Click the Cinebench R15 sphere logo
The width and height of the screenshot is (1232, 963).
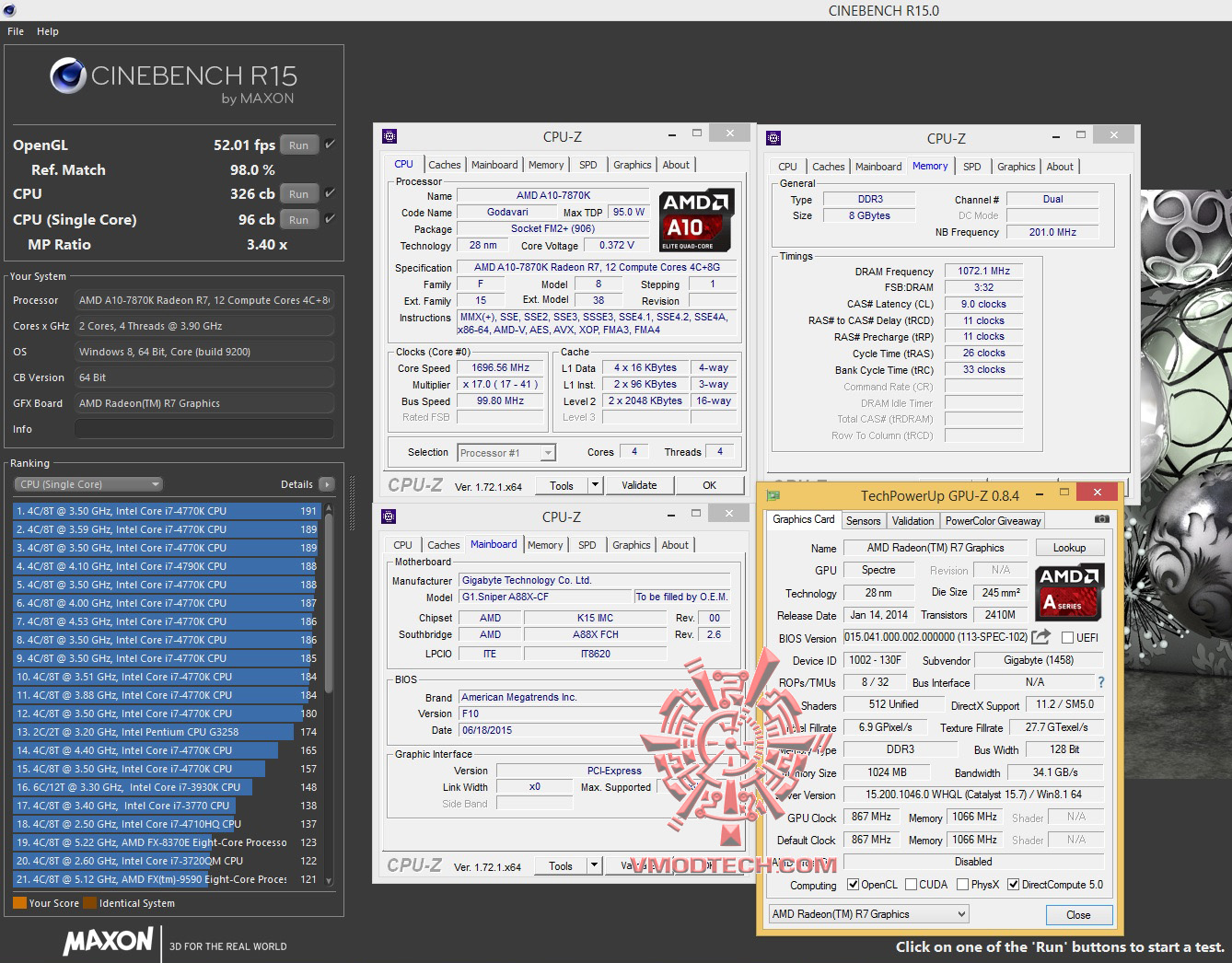68,76
